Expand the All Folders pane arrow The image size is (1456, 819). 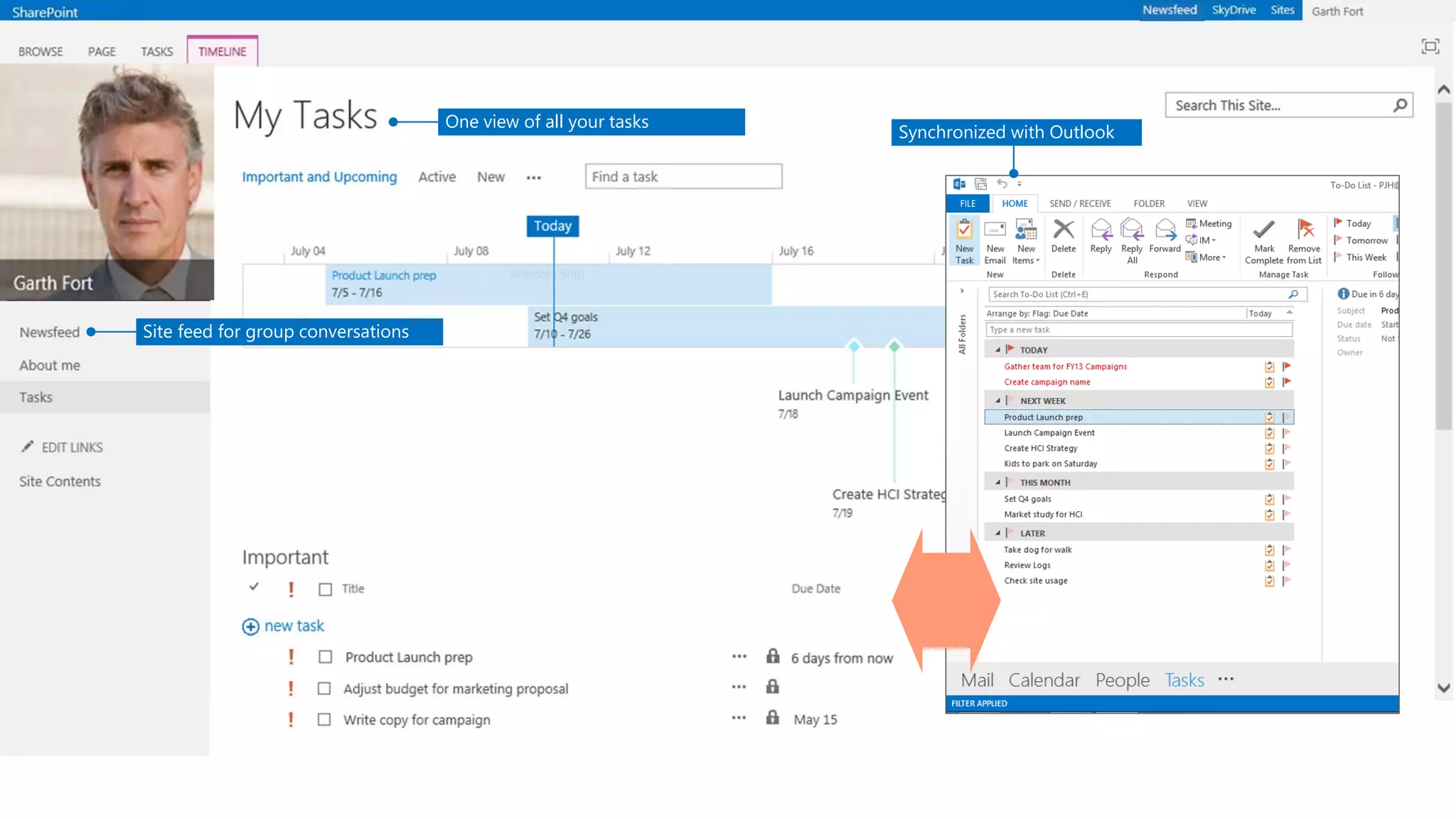click(962, 291)
